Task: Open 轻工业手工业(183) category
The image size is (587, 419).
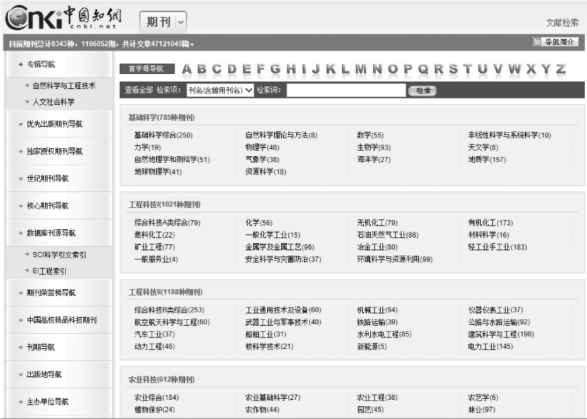Action: pyautogui.click(x=497, y=247)
